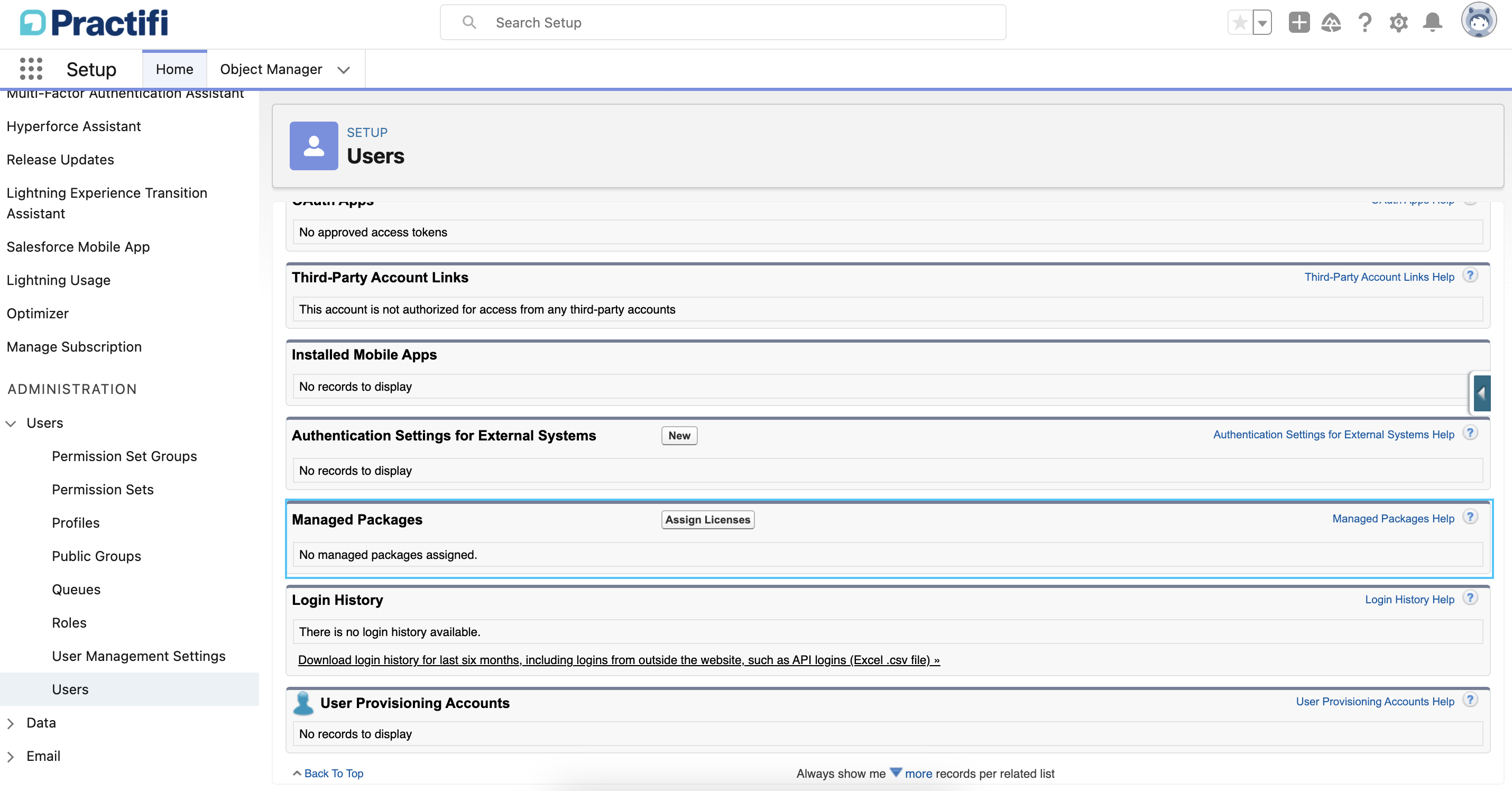This screenshot has width=1512, height=791.
Task: Open Managed Packages Help link
Action: tap(1393, 519)
